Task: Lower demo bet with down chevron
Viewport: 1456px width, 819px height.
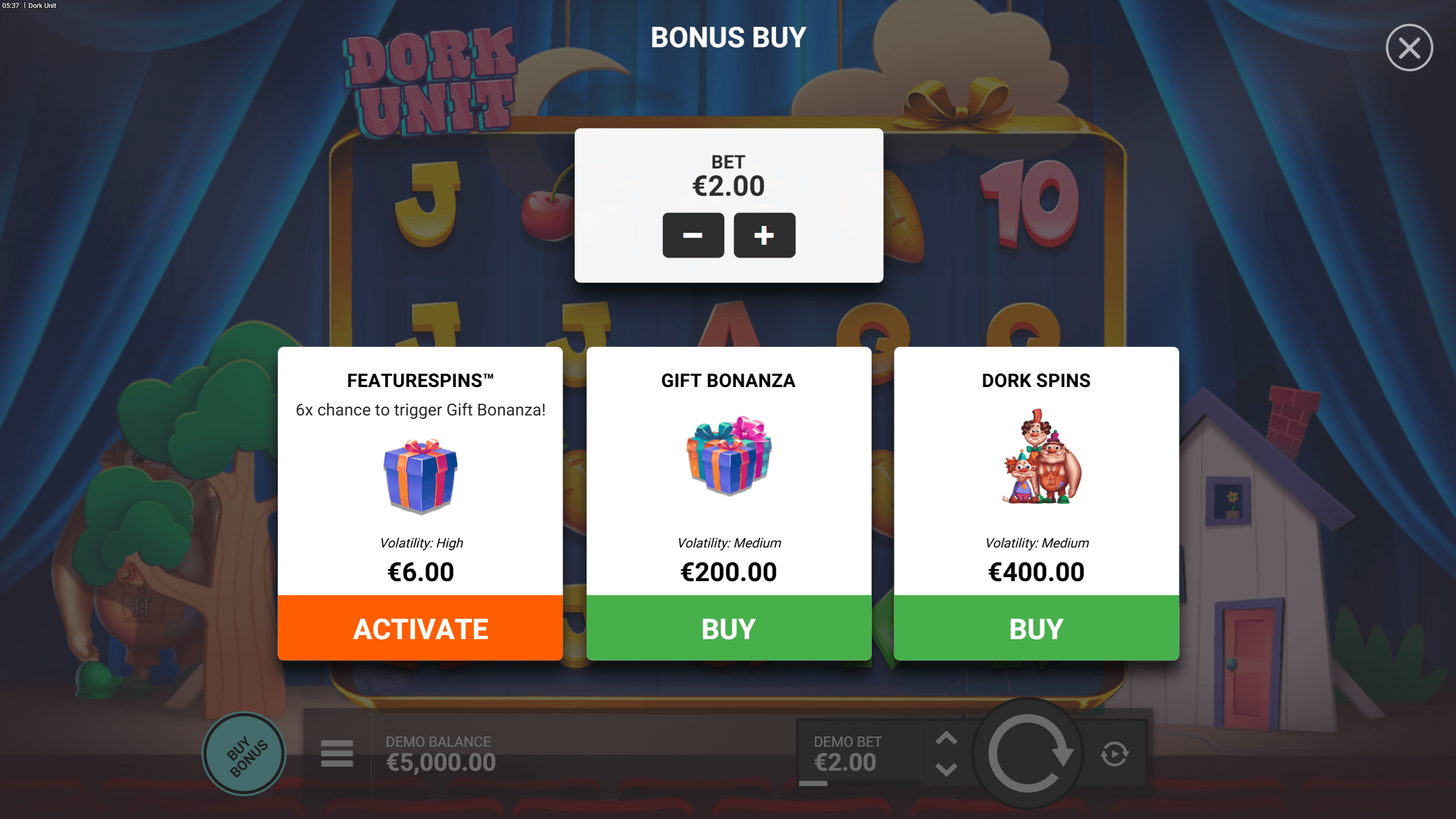Action: point(946,769)
